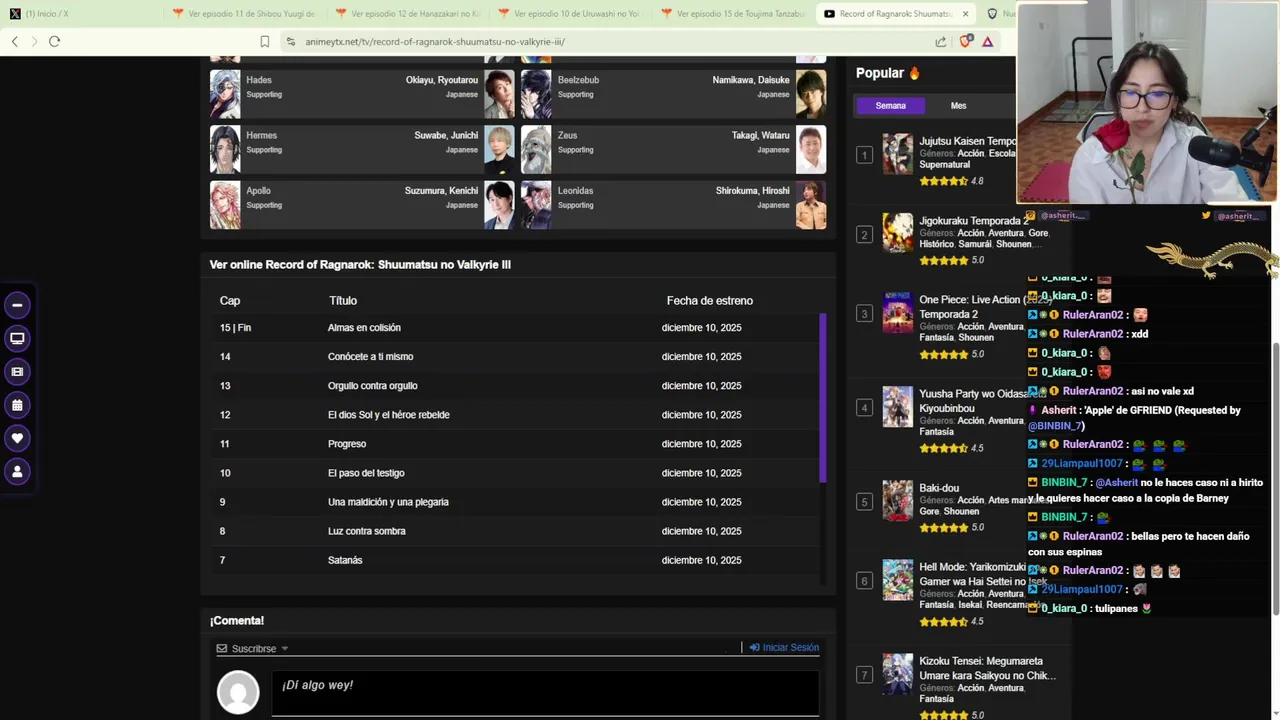1280x720 pixels.
Task: Click the Fecha de estreno column header
Action: (710, 301)
